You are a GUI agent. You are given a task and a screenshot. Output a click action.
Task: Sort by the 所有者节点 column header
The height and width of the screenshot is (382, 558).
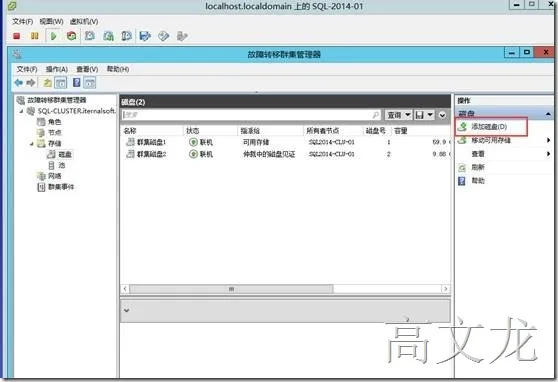322,131
